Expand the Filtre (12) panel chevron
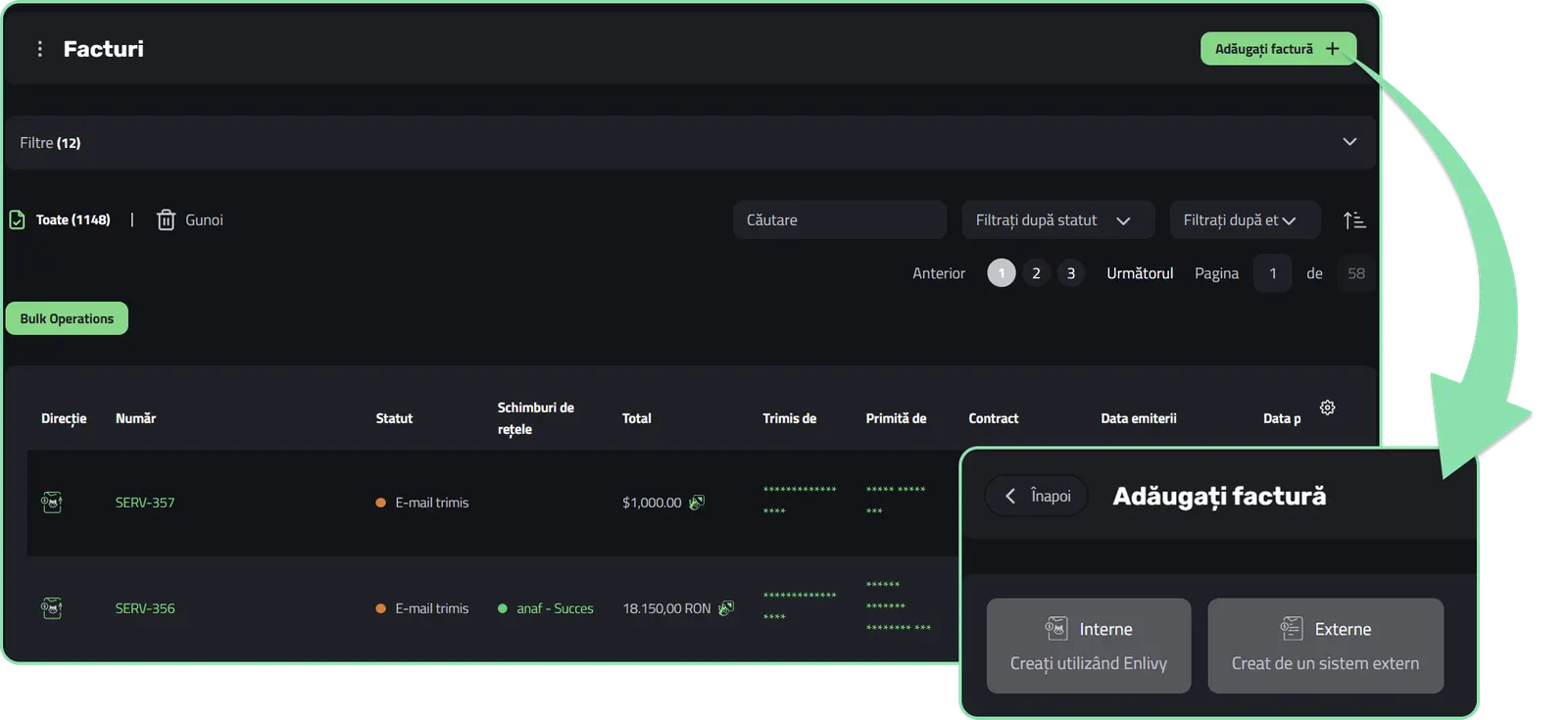The width and height of the screenshot is (1568, 720). tap(1349, 142)
